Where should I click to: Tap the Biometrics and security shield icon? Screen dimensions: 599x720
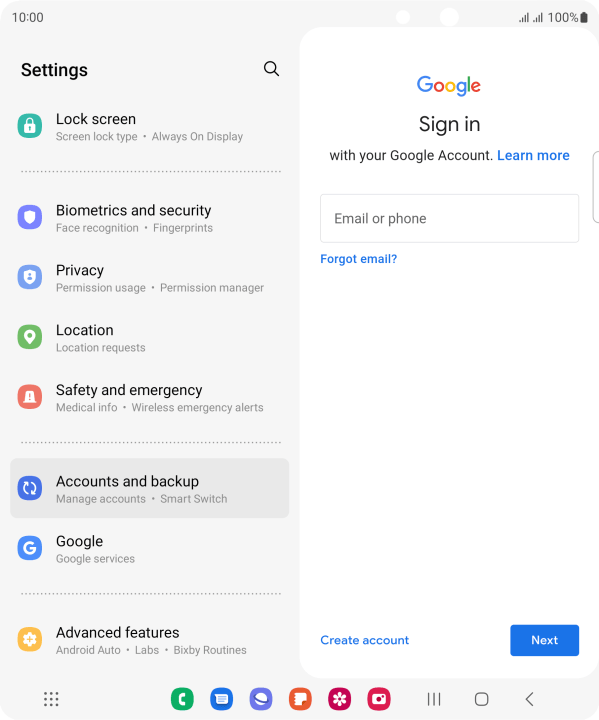click(x=30, y=217)
